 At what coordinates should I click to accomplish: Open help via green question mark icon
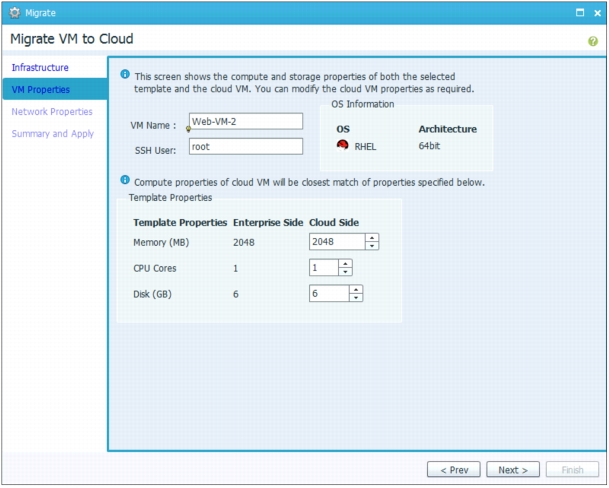tap(593, 41)
